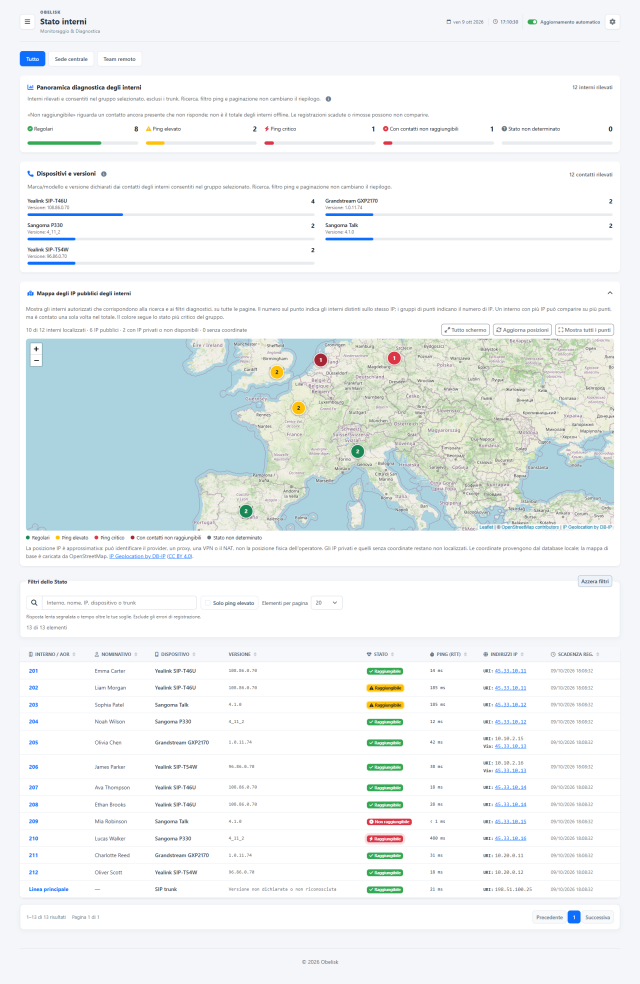The height and width of the screenshot is (984, 640).
Task: Open settings via the gear icon
Action: click(x=612, y=22)
